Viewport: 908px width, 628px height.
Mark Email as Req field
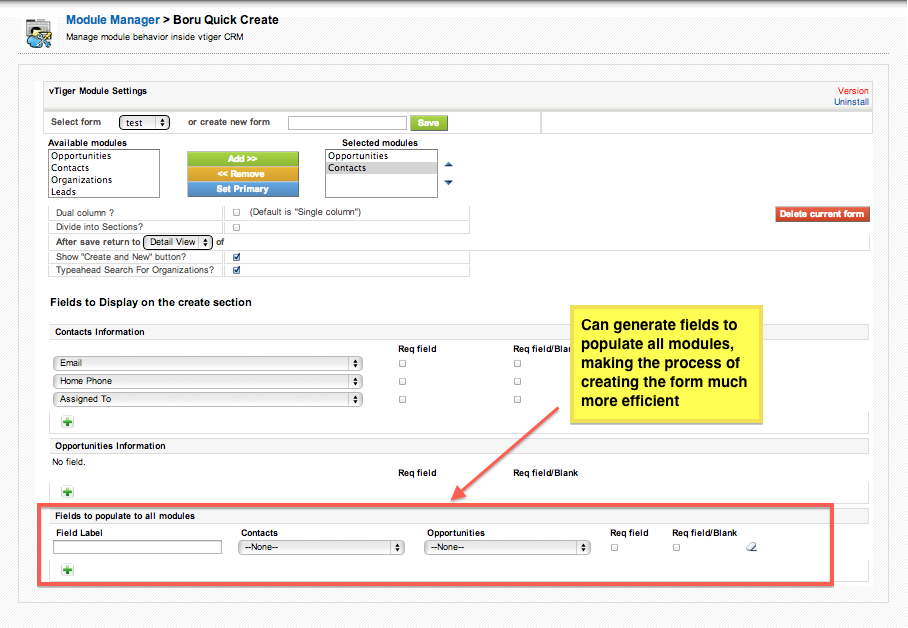(402, 363)
